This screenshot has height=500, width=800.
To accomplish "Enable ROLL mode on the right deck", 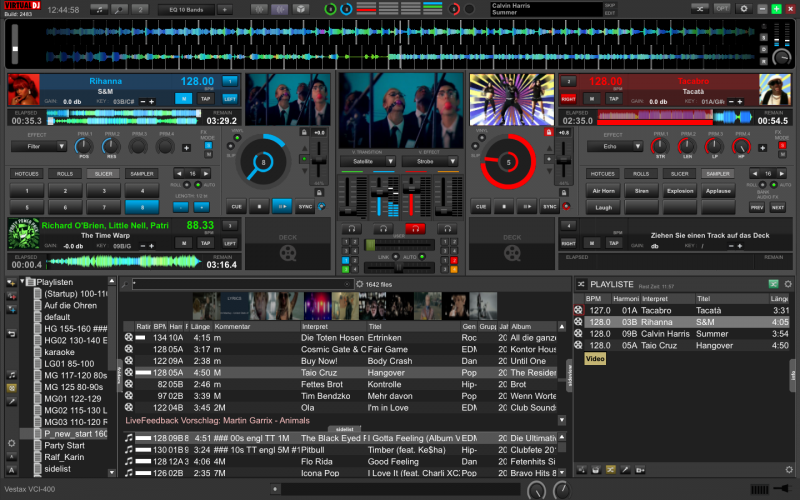I will (x=760, y=185).
